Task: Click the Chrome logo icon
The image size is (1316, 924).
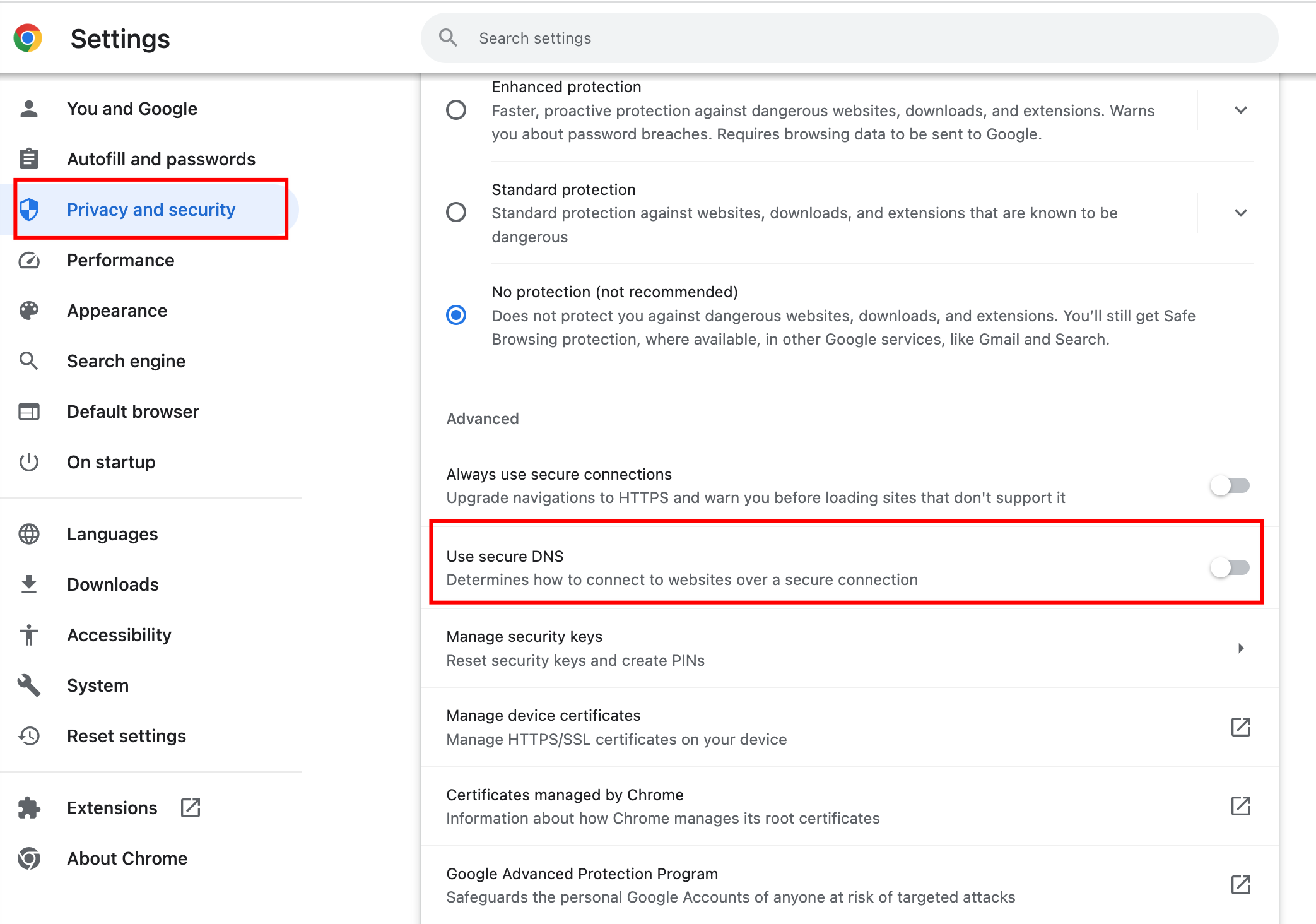Action: pos(28,38)
